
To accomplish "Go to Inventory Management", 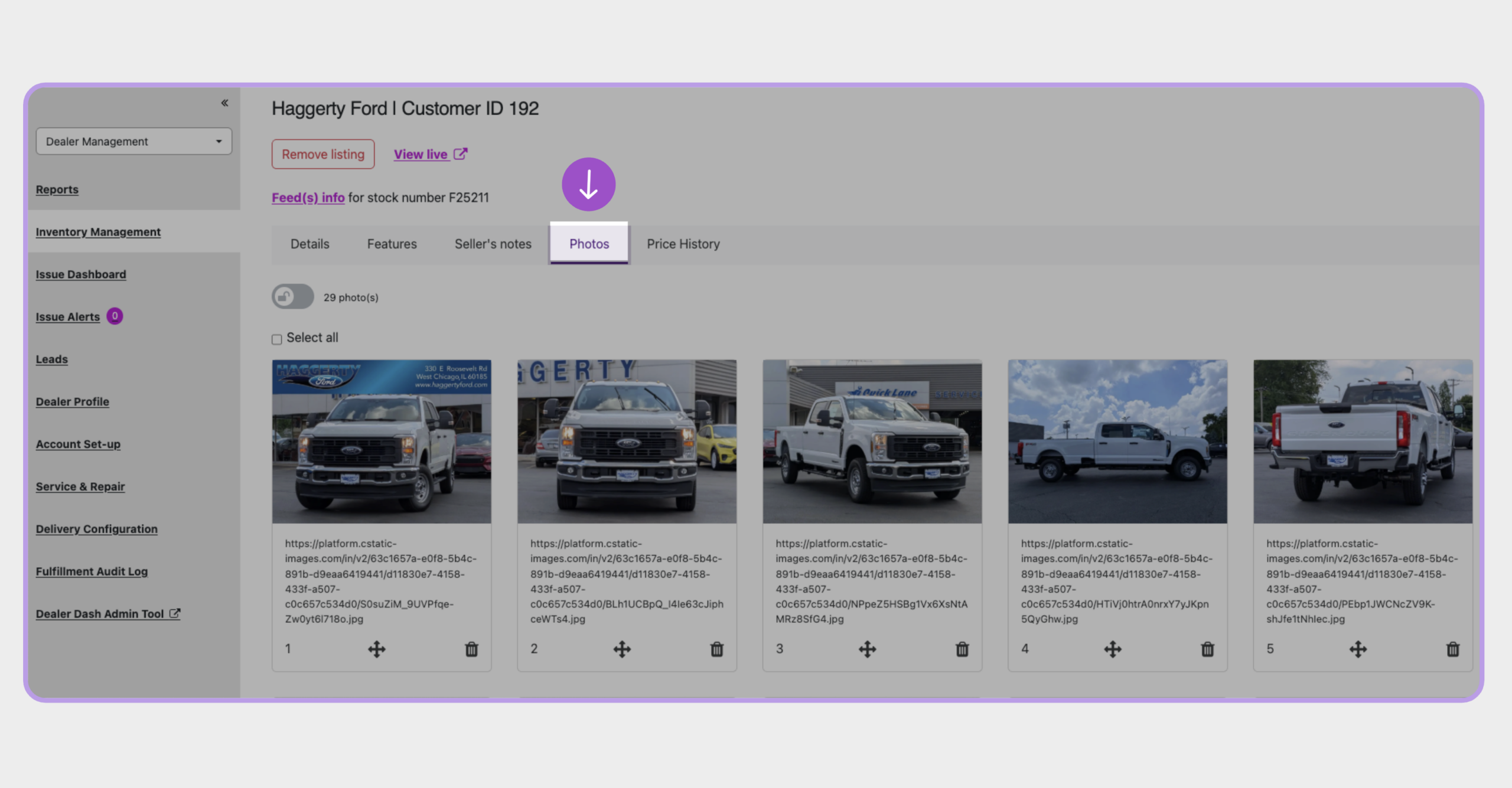I will click(98, 232).
